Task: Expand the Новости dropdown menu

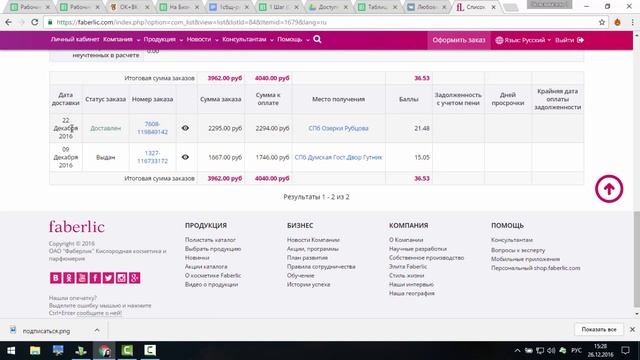Action: [202, 40]
